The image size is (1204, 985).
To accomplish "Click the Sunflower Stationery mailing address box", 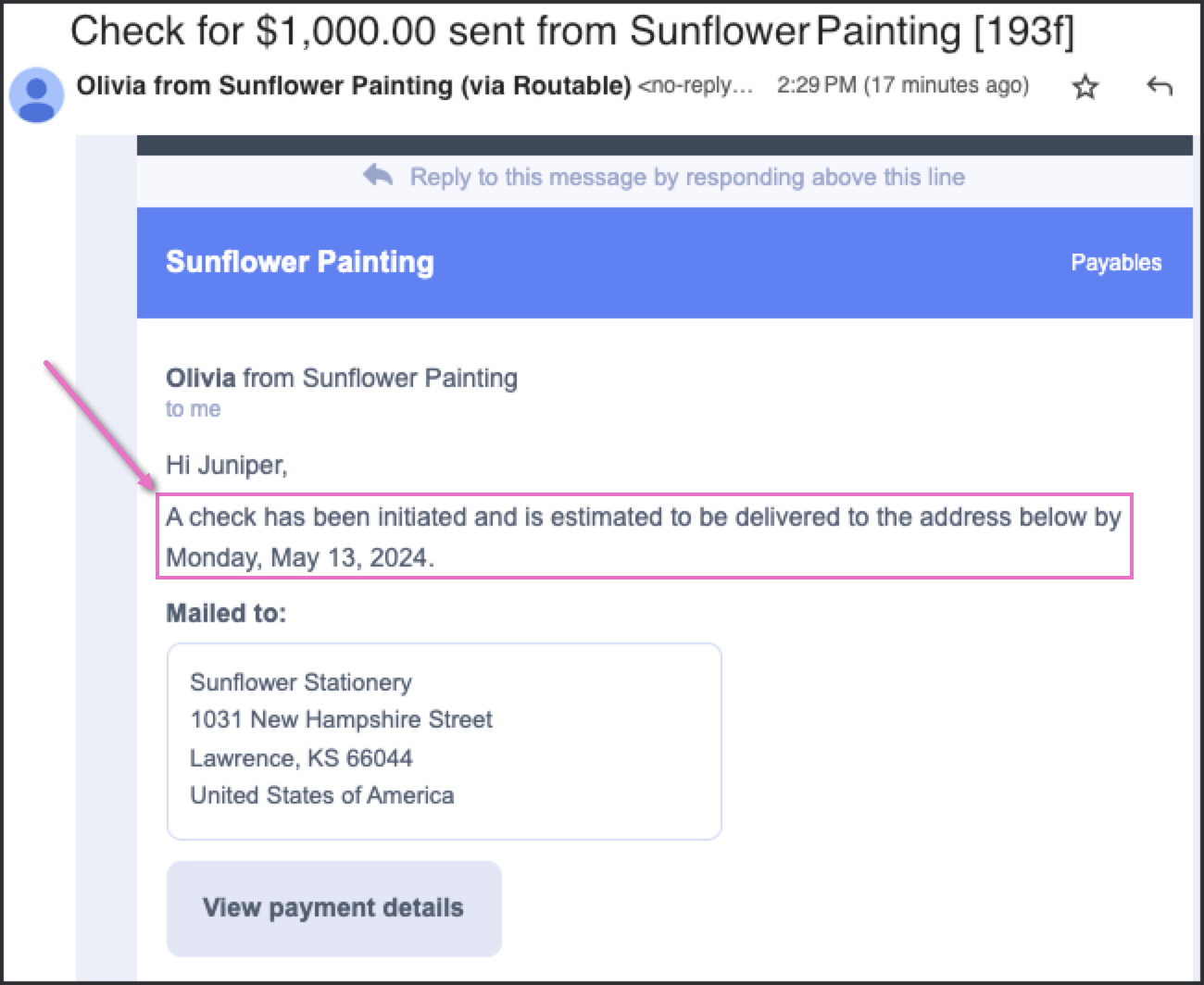I will point(445,742).
